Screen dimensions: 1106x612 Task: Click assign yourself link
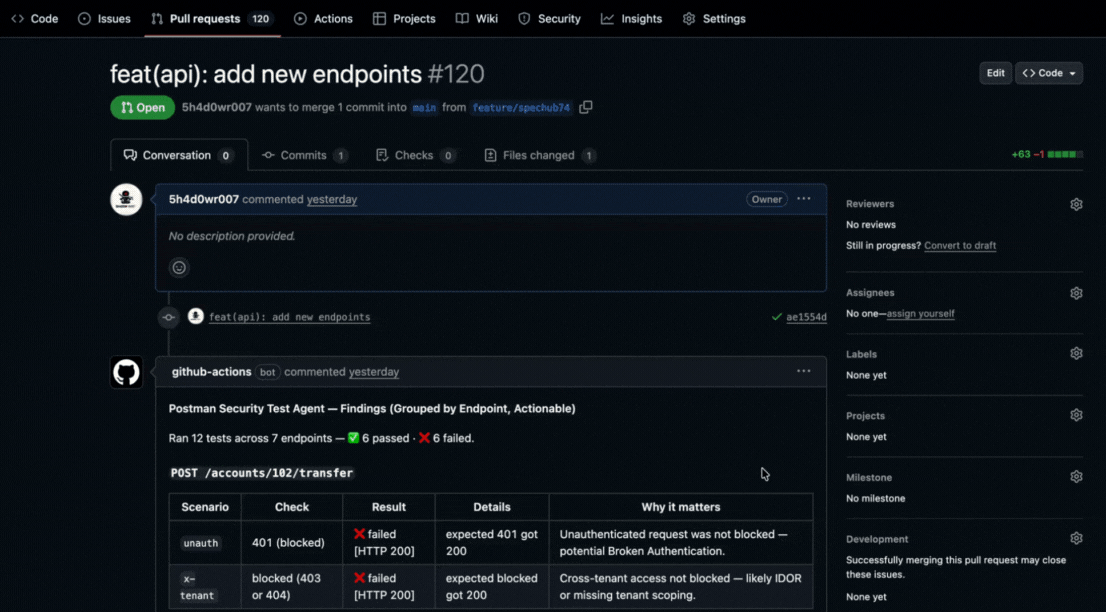(x=920, y=314)
